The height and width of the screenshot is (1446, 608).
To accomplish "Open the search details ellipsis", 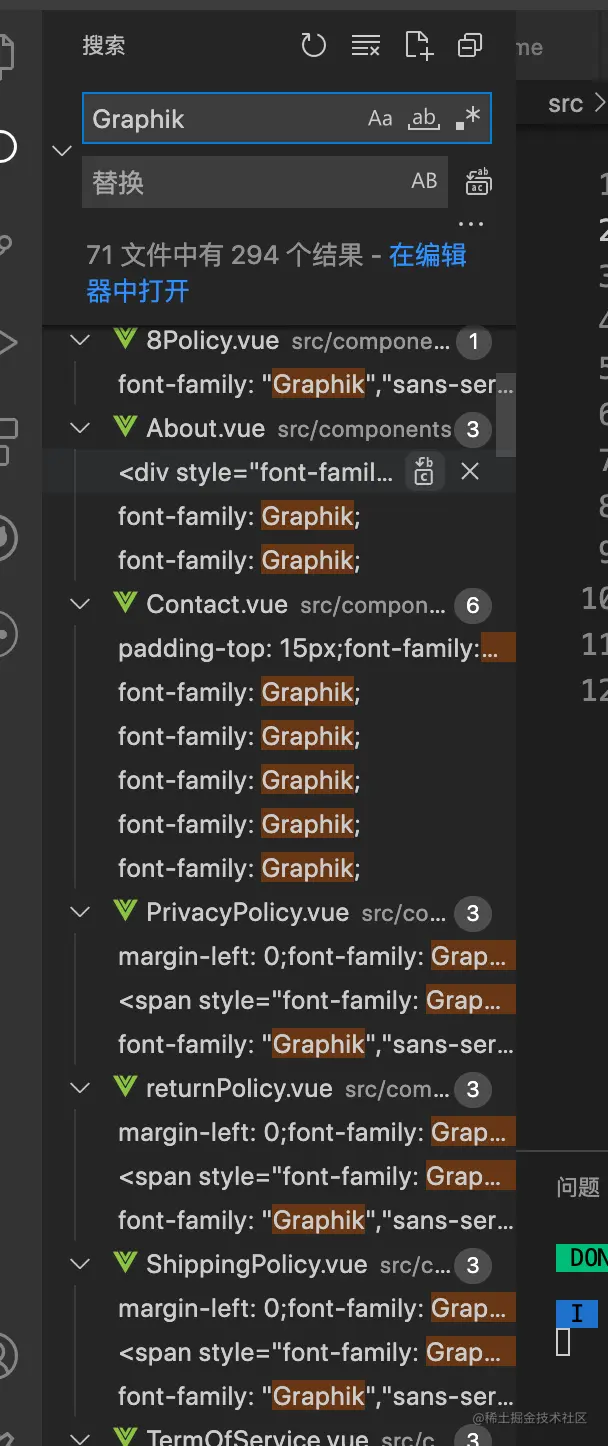I will (470, 224).
